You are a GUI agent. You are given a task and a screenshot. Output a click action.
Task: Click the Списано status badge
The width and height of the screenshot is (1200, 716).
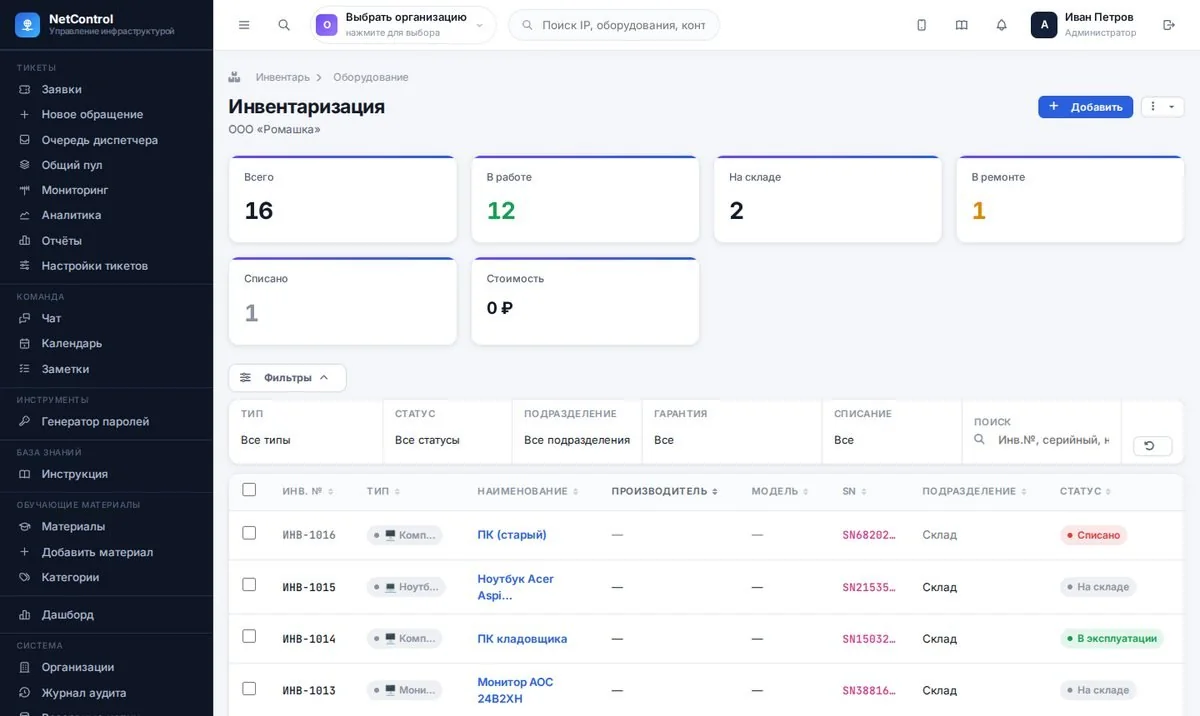[x=1093, y=535]
